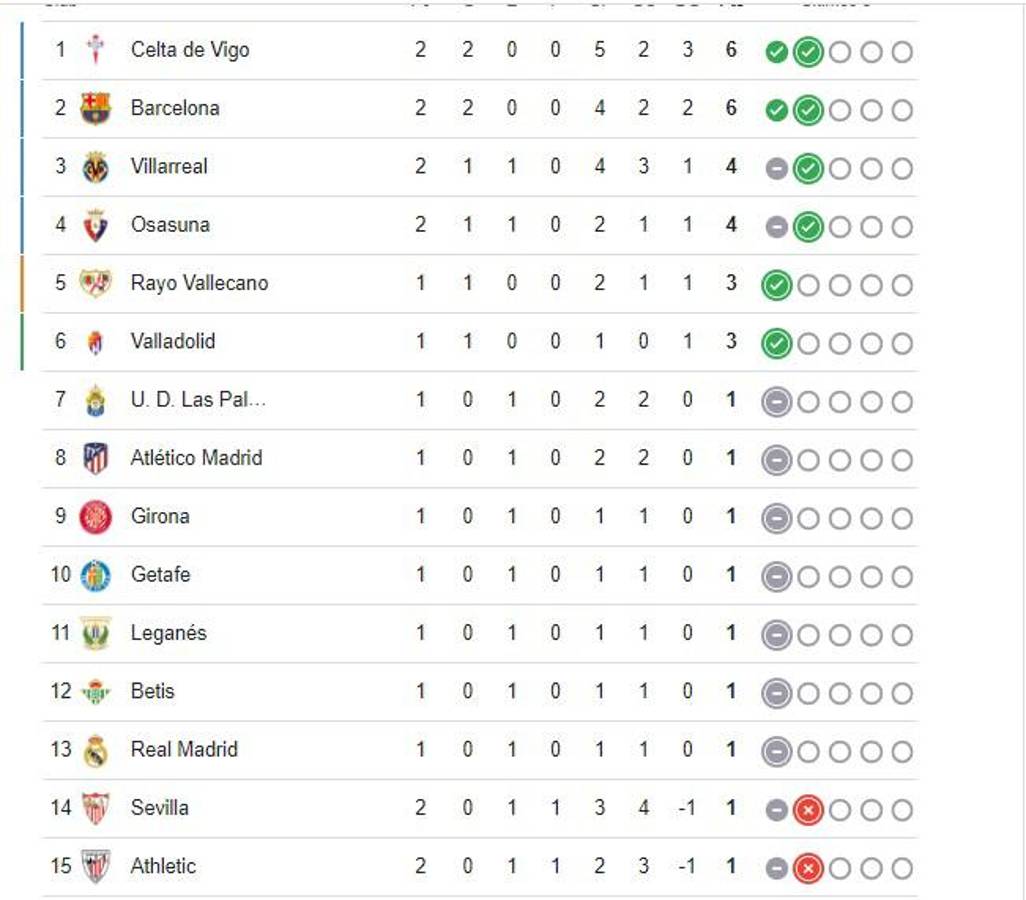
Task: Click the Osasuna club crest
Action: 97,224
